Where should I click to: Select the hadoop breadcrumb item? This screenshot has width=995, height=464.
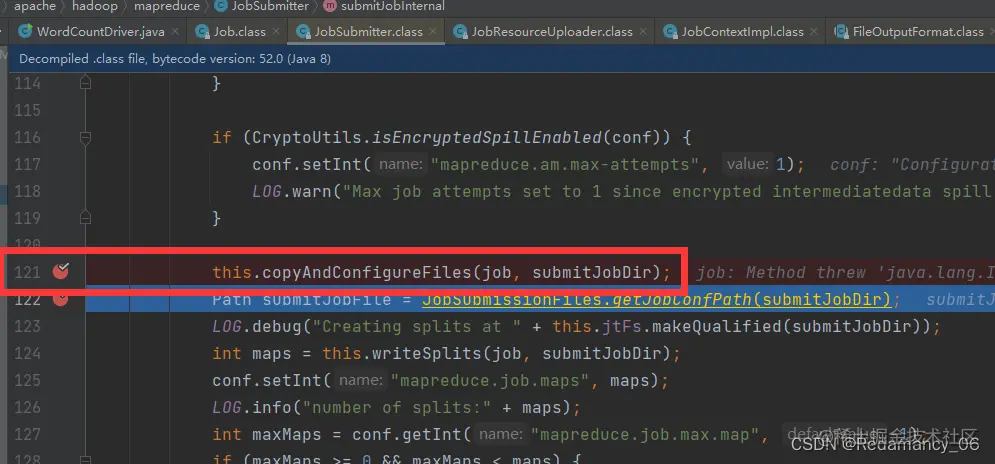coord(94,6)
